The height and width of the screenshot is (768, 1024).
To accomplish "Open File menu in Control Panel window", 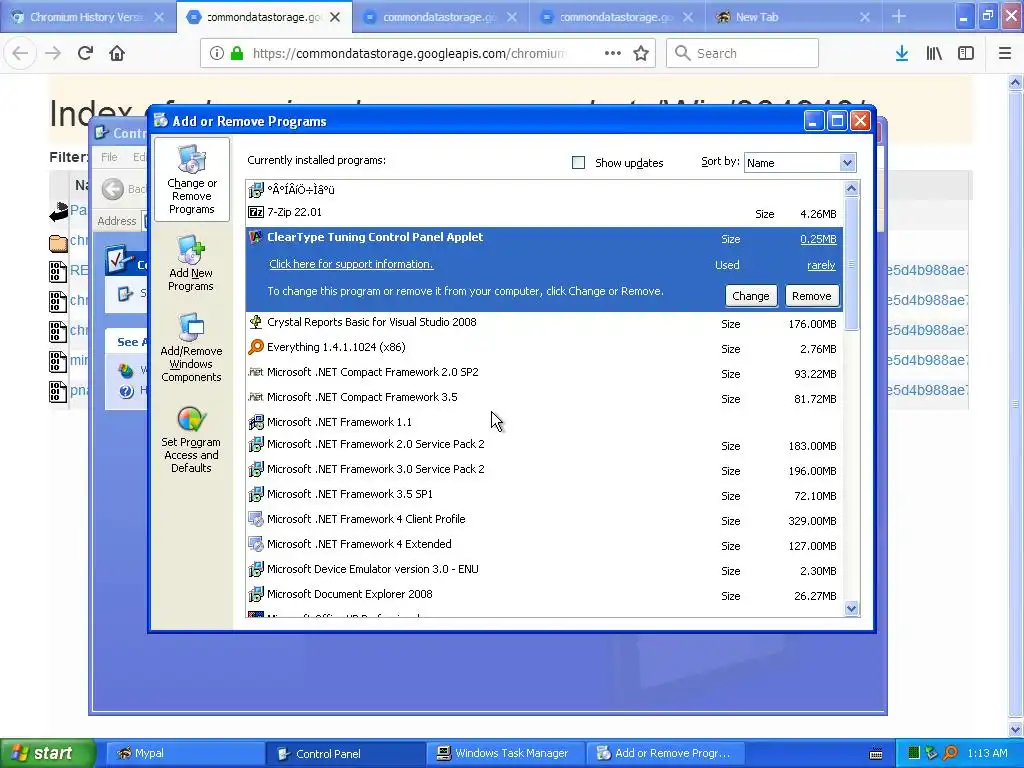I will [x=109, y=157].
